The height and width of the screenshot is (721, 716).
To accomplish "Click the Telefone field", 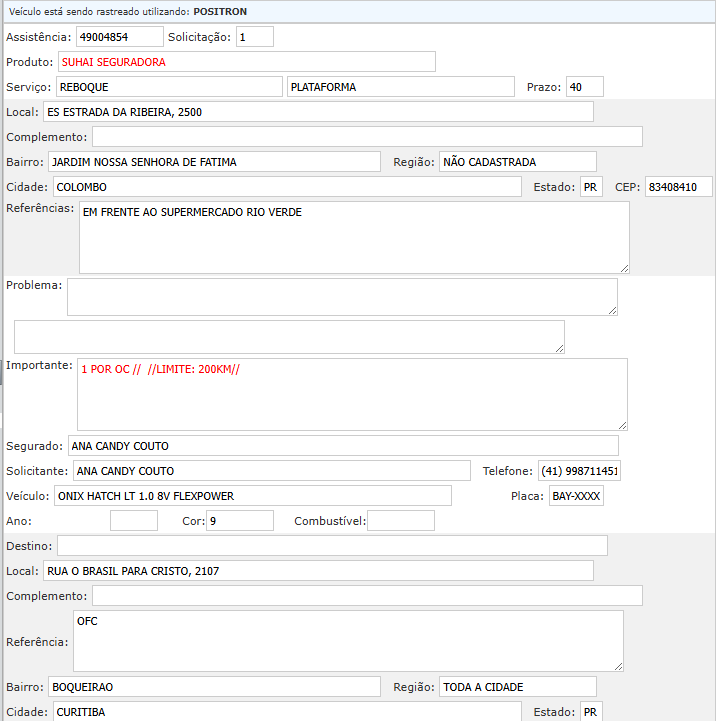I will click(x=579, y=471).
